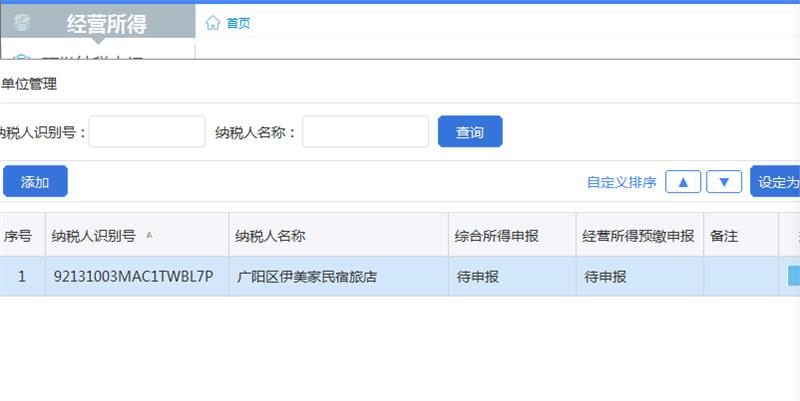800x401 pixels.
Task: Click the 纳税人名称 column header
Action: (270, 236)
